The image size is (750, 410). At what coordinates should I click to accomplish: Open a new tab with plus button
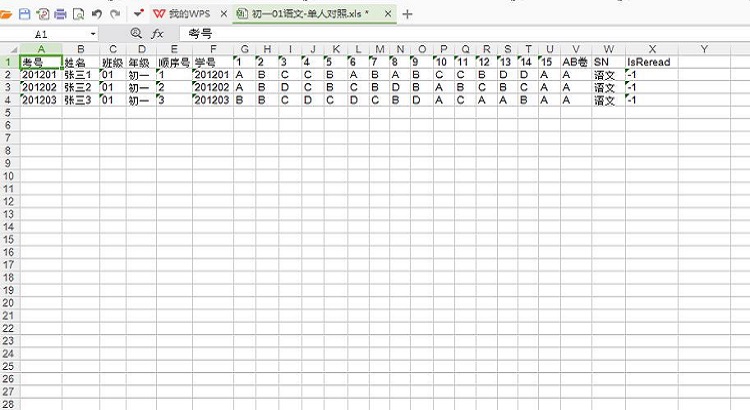pos(407,14)
